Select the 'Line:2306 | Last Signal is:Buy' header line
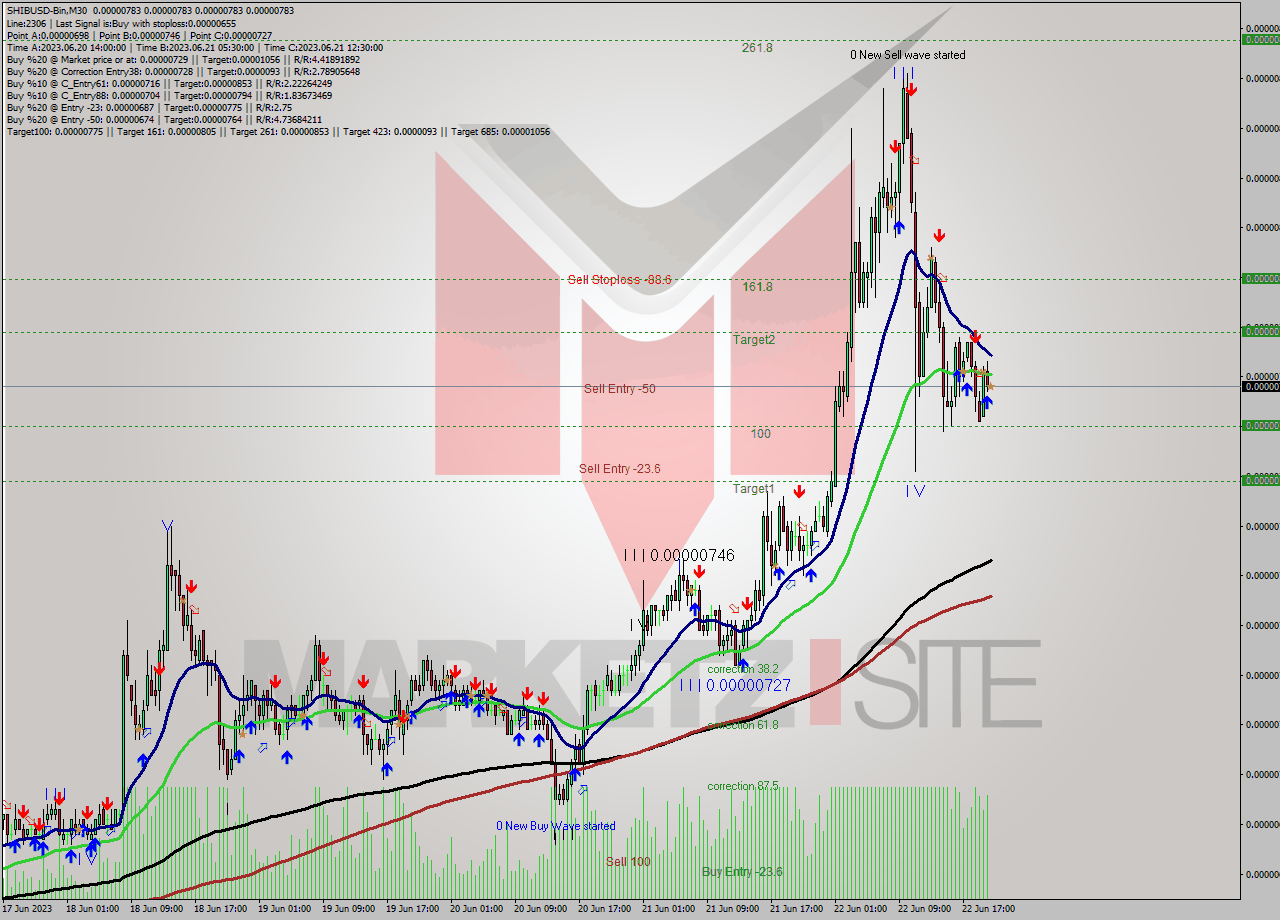1280x920 pixels. coord(121,23)
